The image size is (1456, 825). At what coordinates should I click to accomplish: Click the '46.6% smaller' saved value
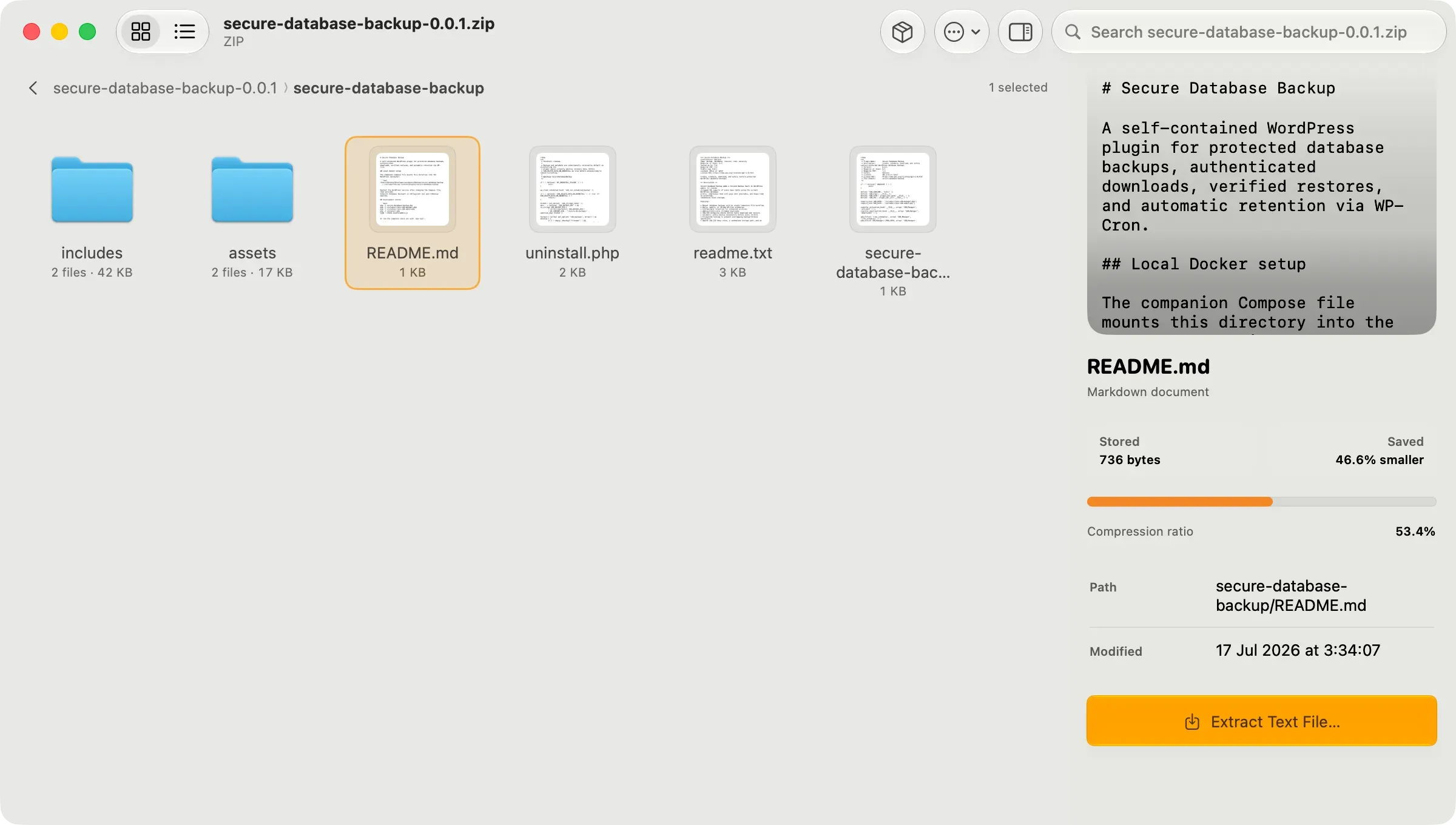click(1380, 460)
